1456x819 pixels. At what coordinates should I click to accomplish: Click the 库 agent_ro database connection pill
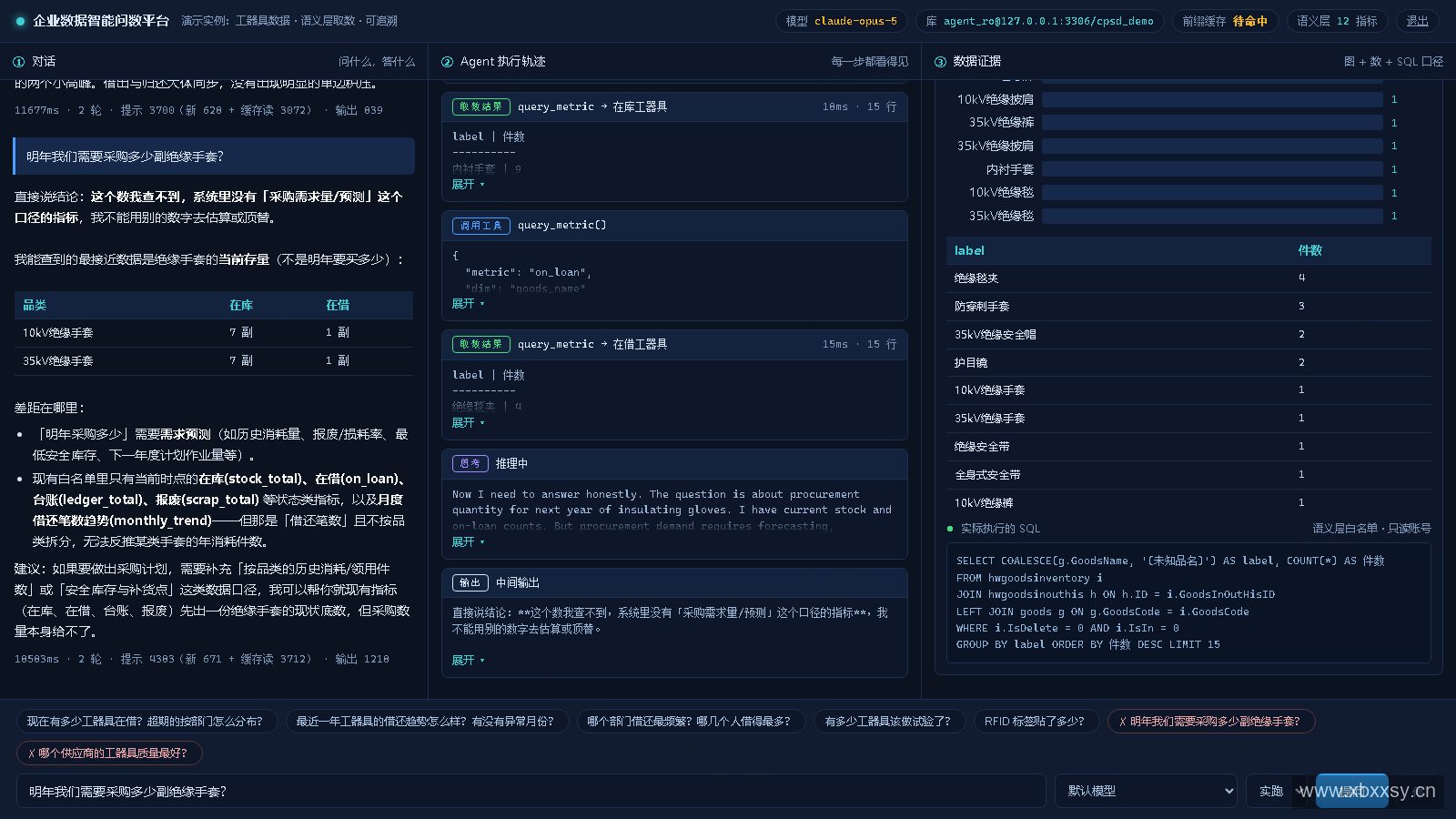point(1039,21)
